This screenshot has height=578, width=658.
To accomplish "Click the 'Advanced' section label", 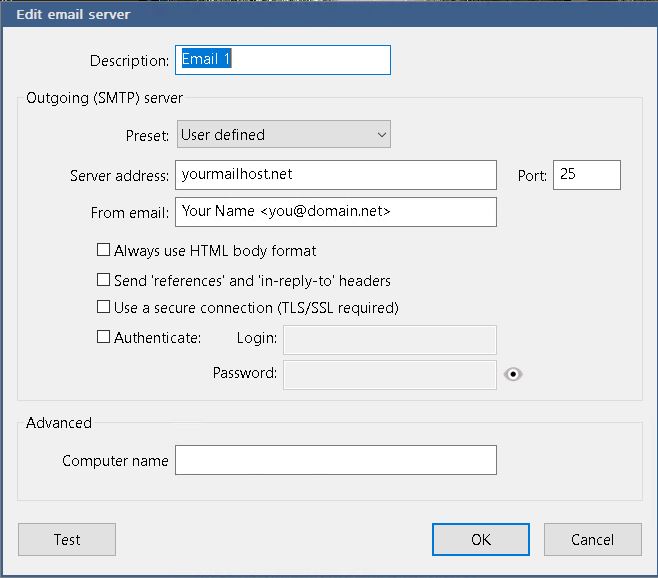I will click(x=59, y=423).
